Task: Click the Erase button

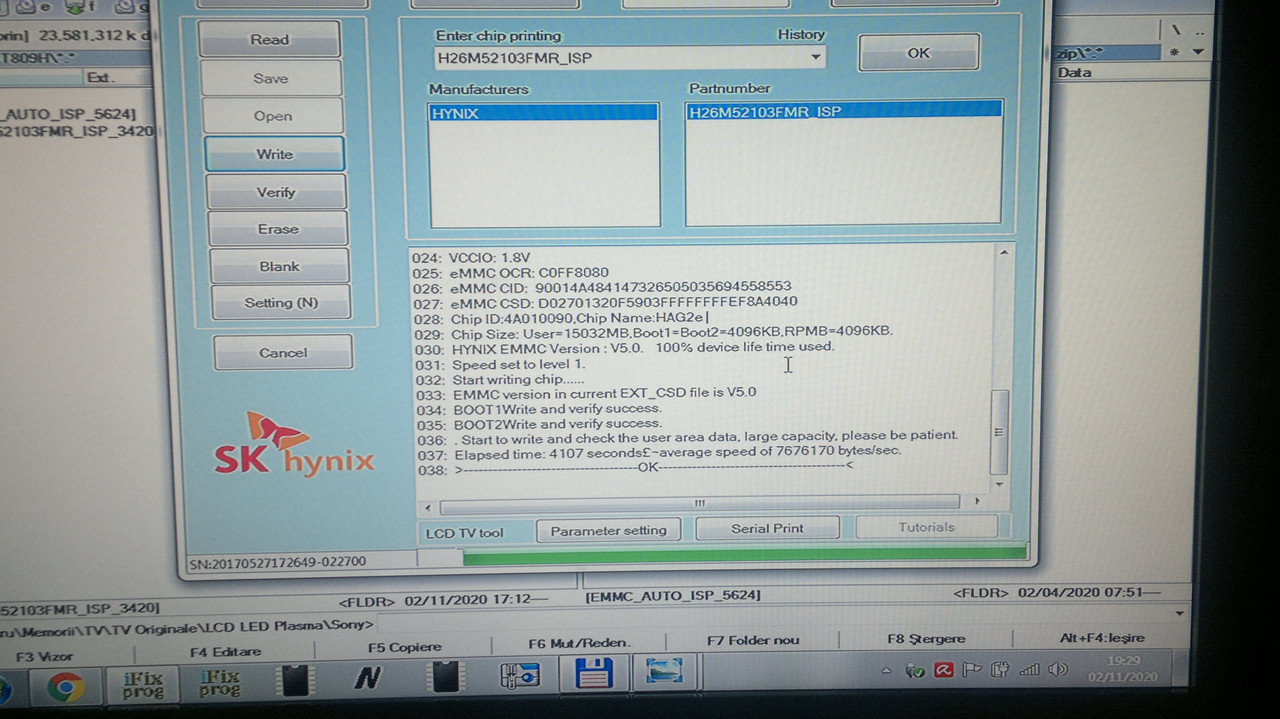Action: [278, 229]
